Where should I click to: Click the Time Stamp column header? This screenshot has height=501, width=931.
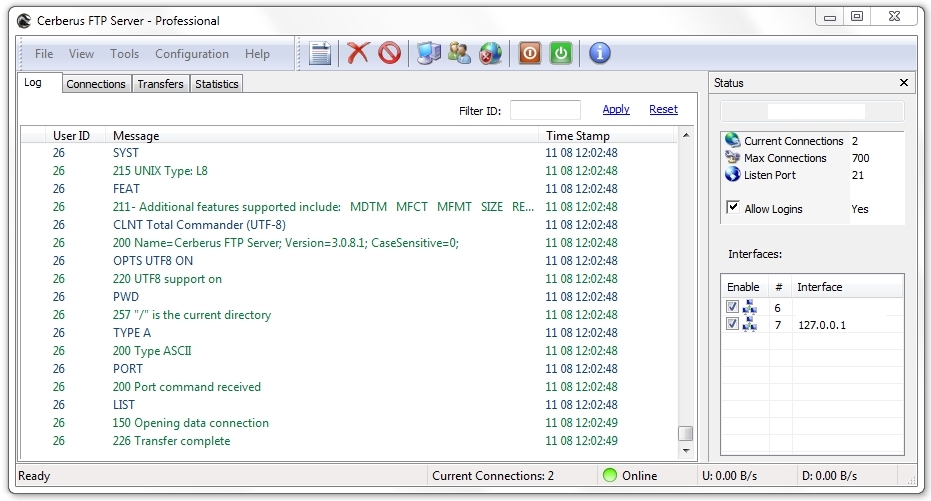607,135
